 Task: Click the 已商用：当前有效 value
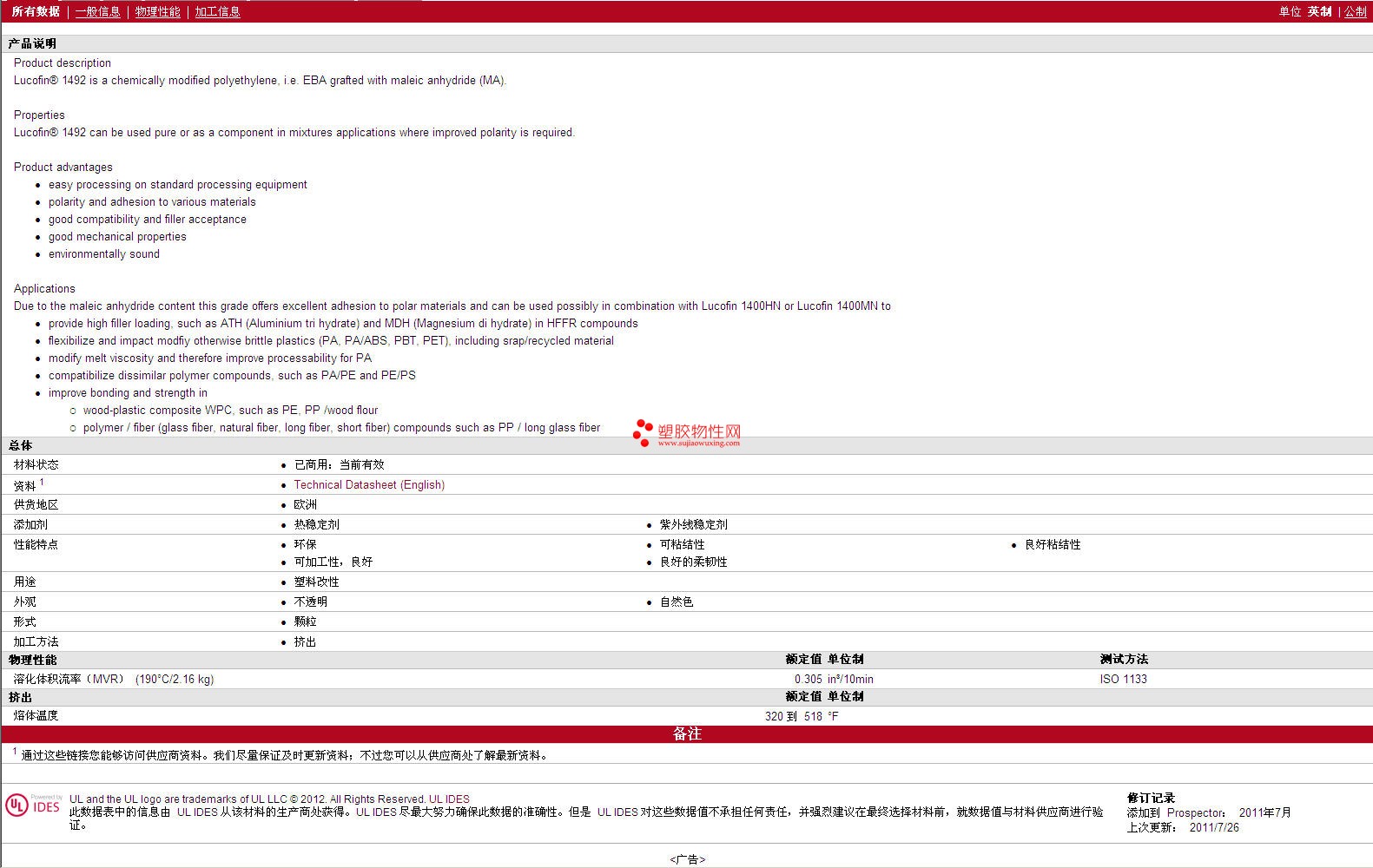[x=339, y=464]
